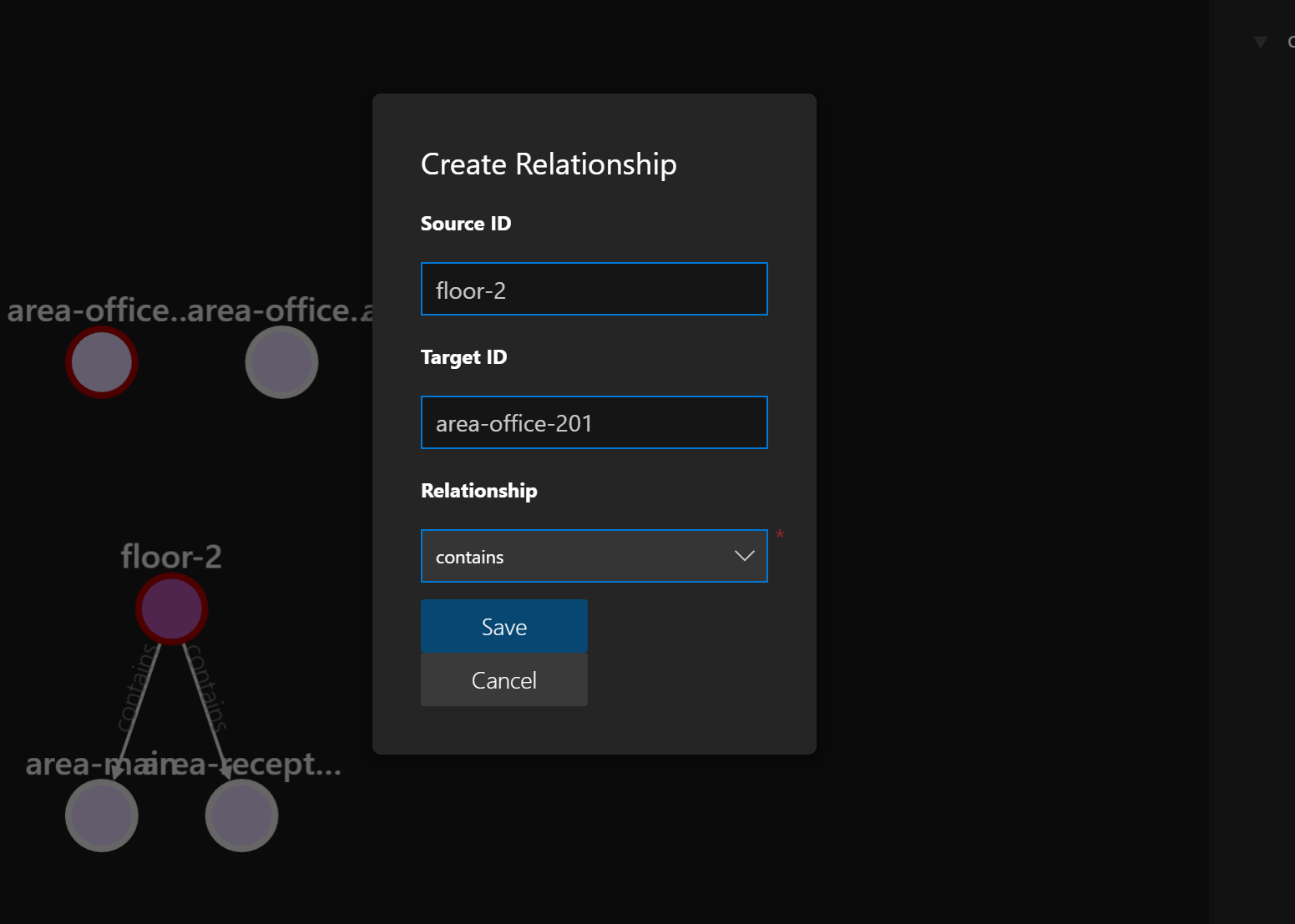The image size is (1295, 924).
Task: Select the floor-2 node in the graph
Action: coord(171,608)
